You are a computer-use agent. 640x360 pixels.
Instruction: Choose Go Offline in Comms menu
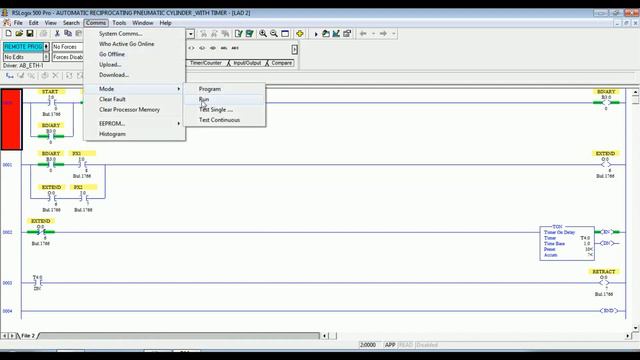coord(134,54)
